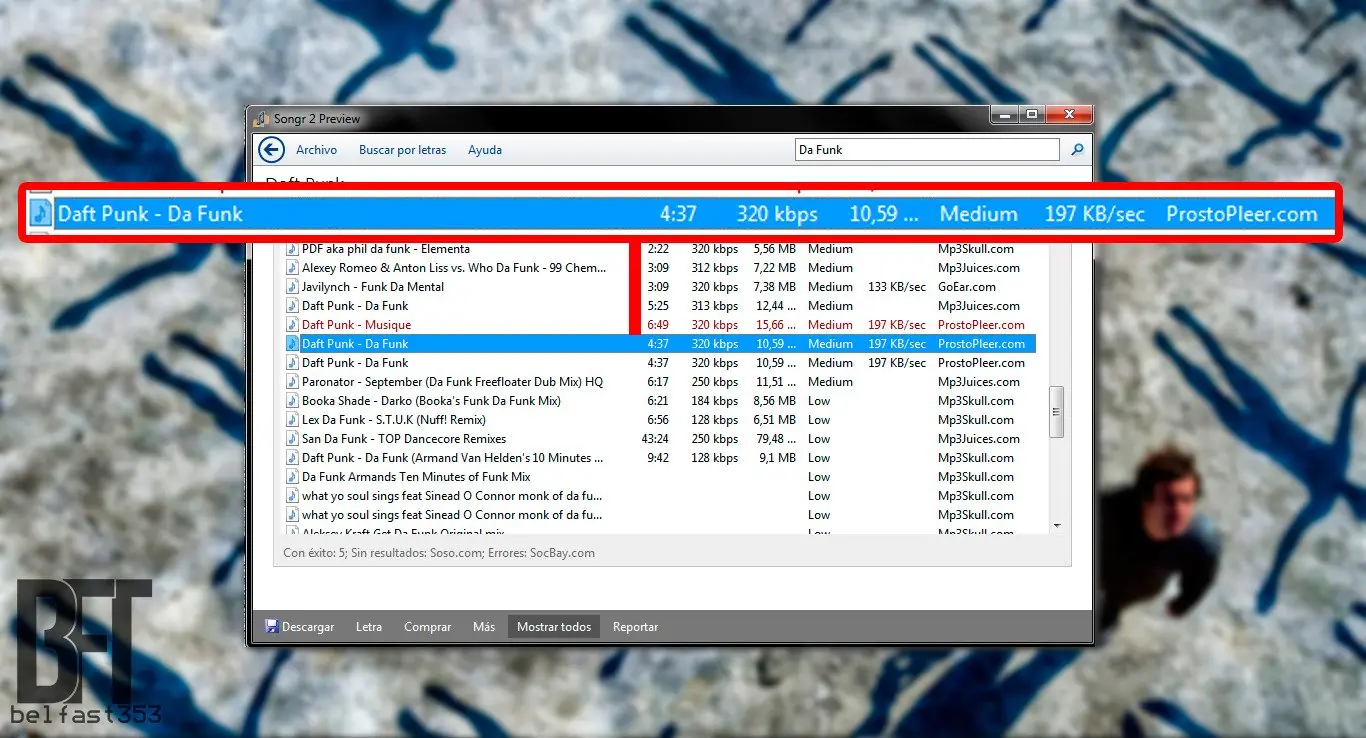Click Descargar to download the selected song

[x=299, y=627]
